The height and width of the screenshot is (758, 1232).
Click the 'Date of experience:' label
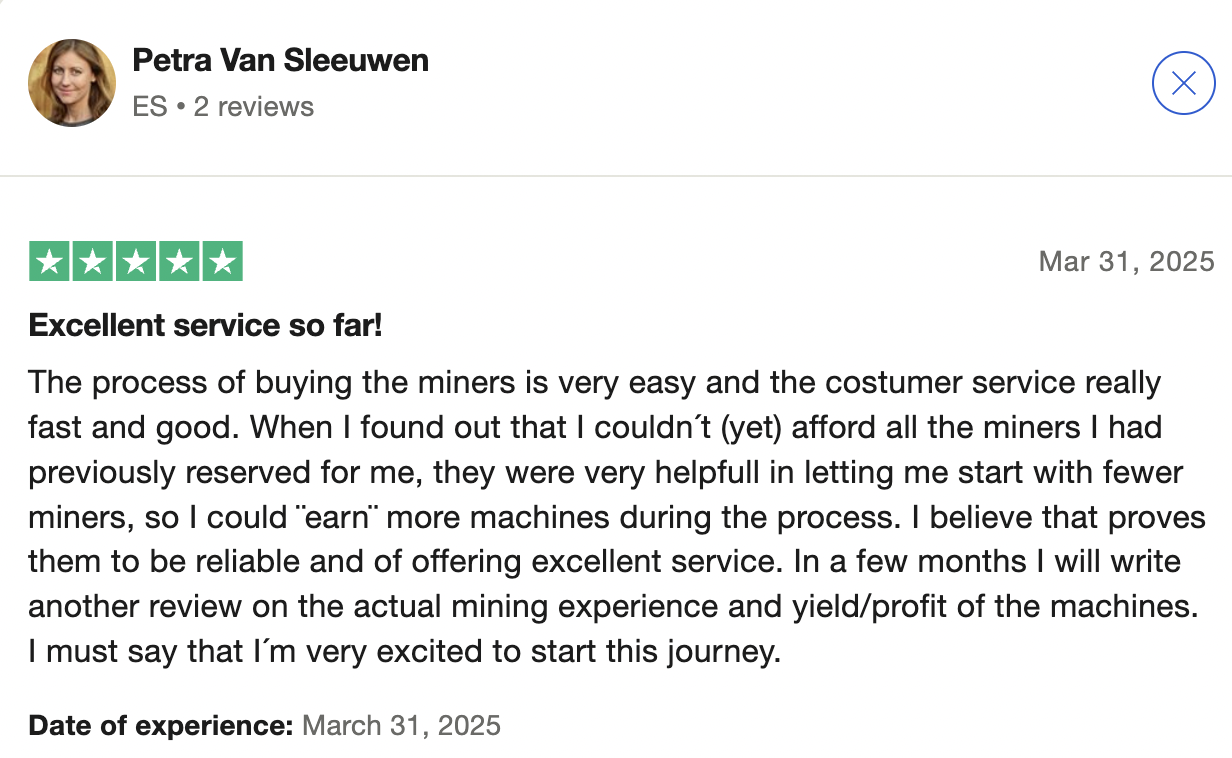click(x=161, y=725)
